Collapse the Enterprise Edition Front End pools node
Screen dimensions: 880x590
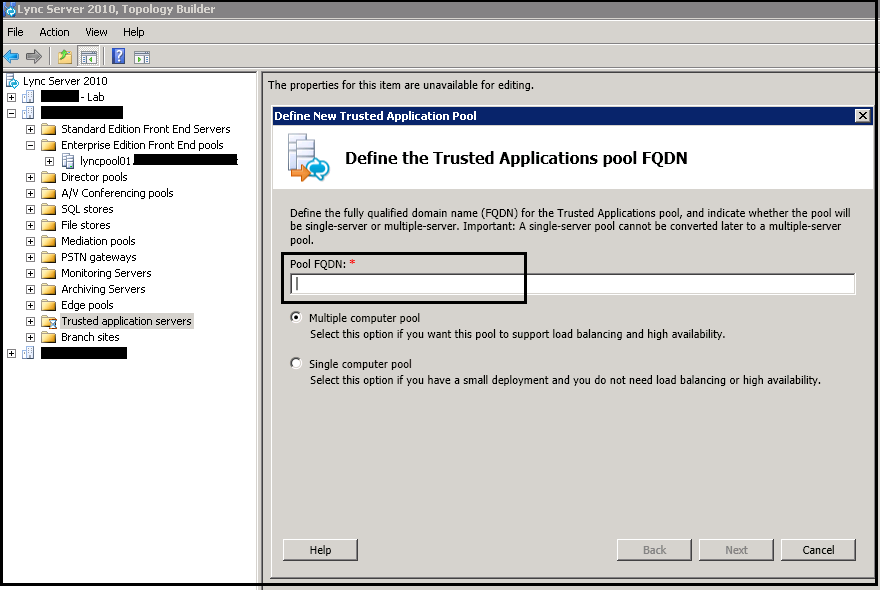(30, 144)
